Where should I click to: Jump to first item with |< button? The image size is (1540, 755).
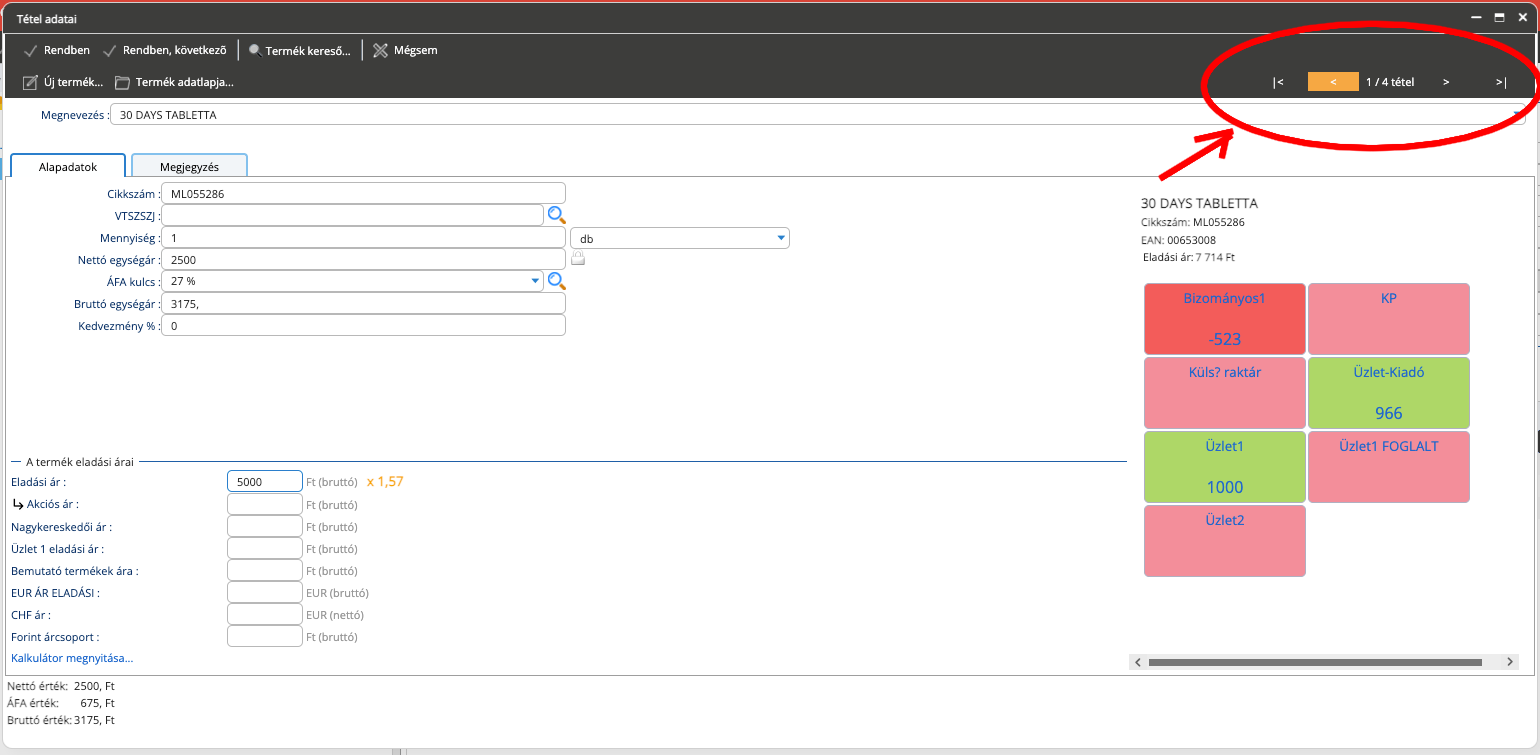1278,82
